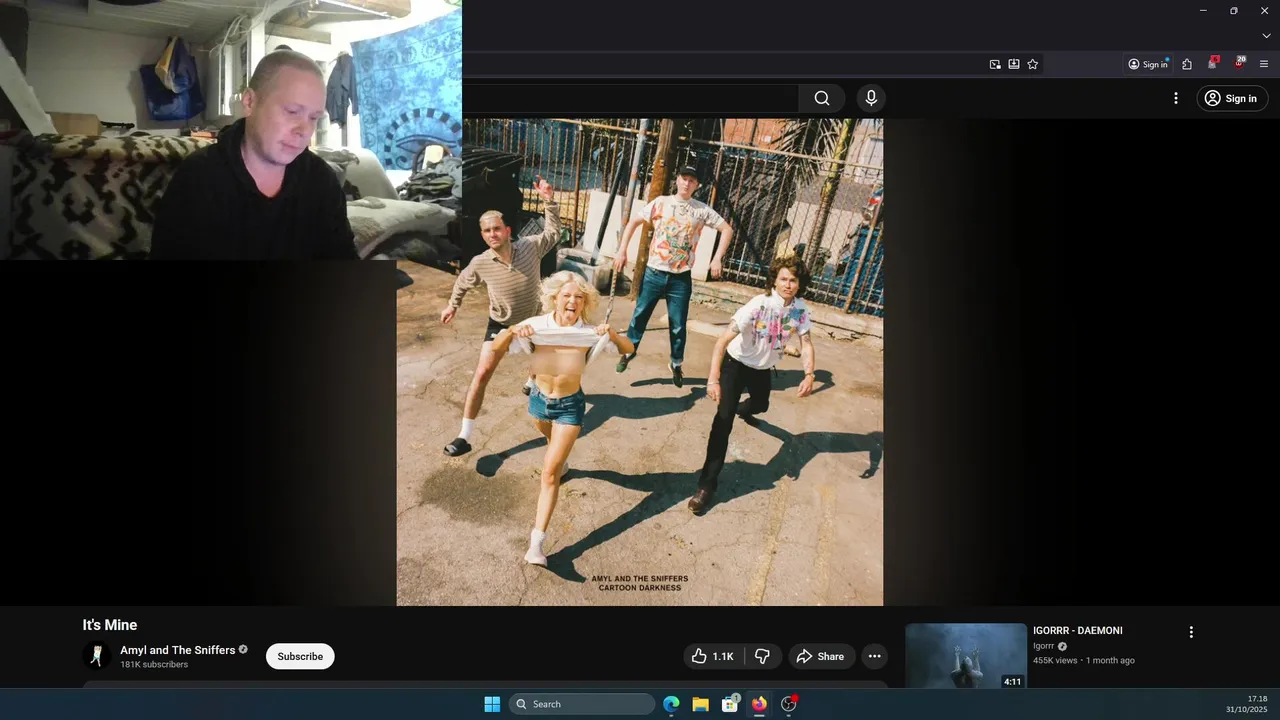Image resolution: width=1280 pixels, height=720 pixels.
Task: Dislike the video with thumbs down
Action: 762,656
